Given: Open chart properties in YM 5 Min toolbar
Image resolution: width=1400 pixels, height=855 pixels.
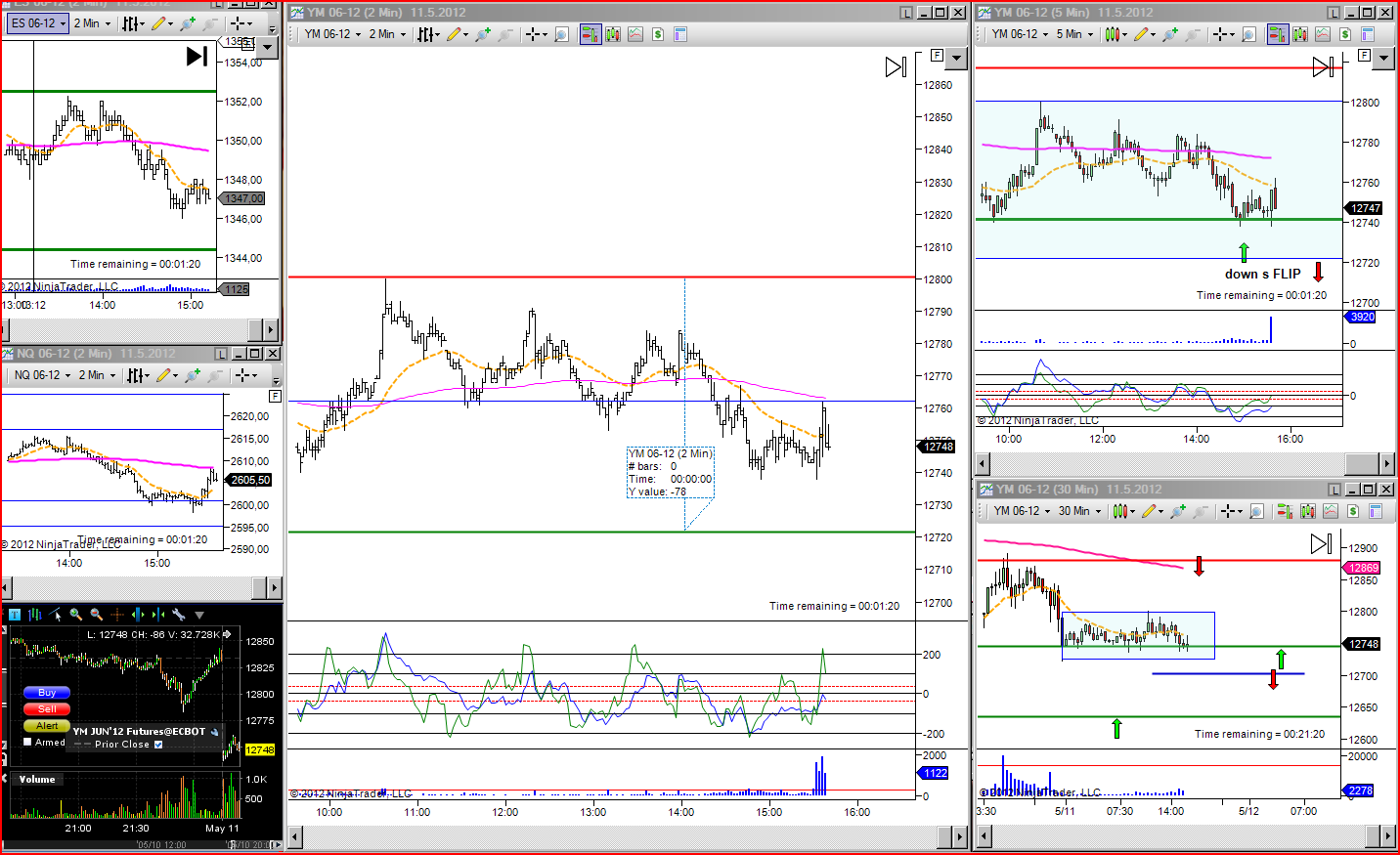Looking at the screenshot, I should pos(1368,34).
